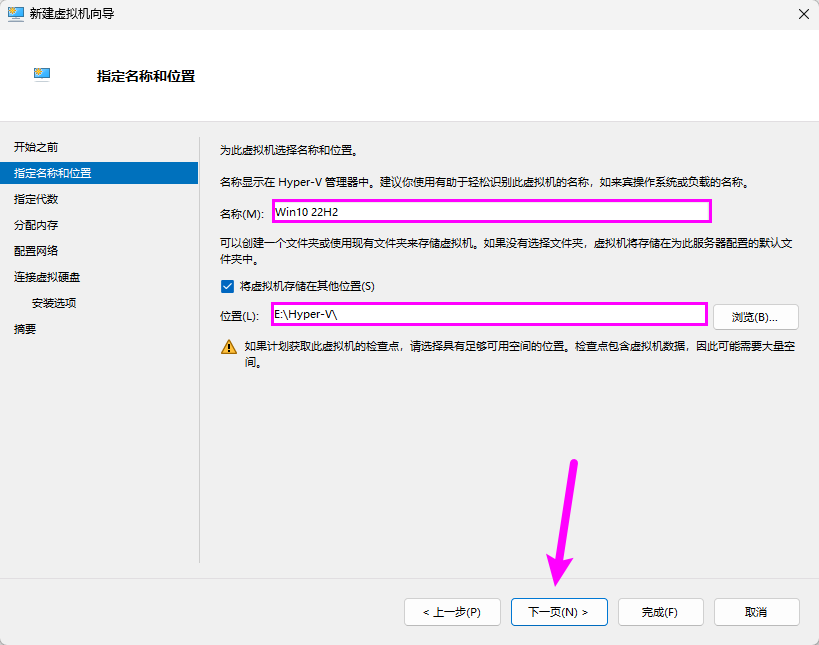Open folder browser with 浏览(B)...
The width and height of the screenshot is (819, 645).
click(x=755, y=317)
